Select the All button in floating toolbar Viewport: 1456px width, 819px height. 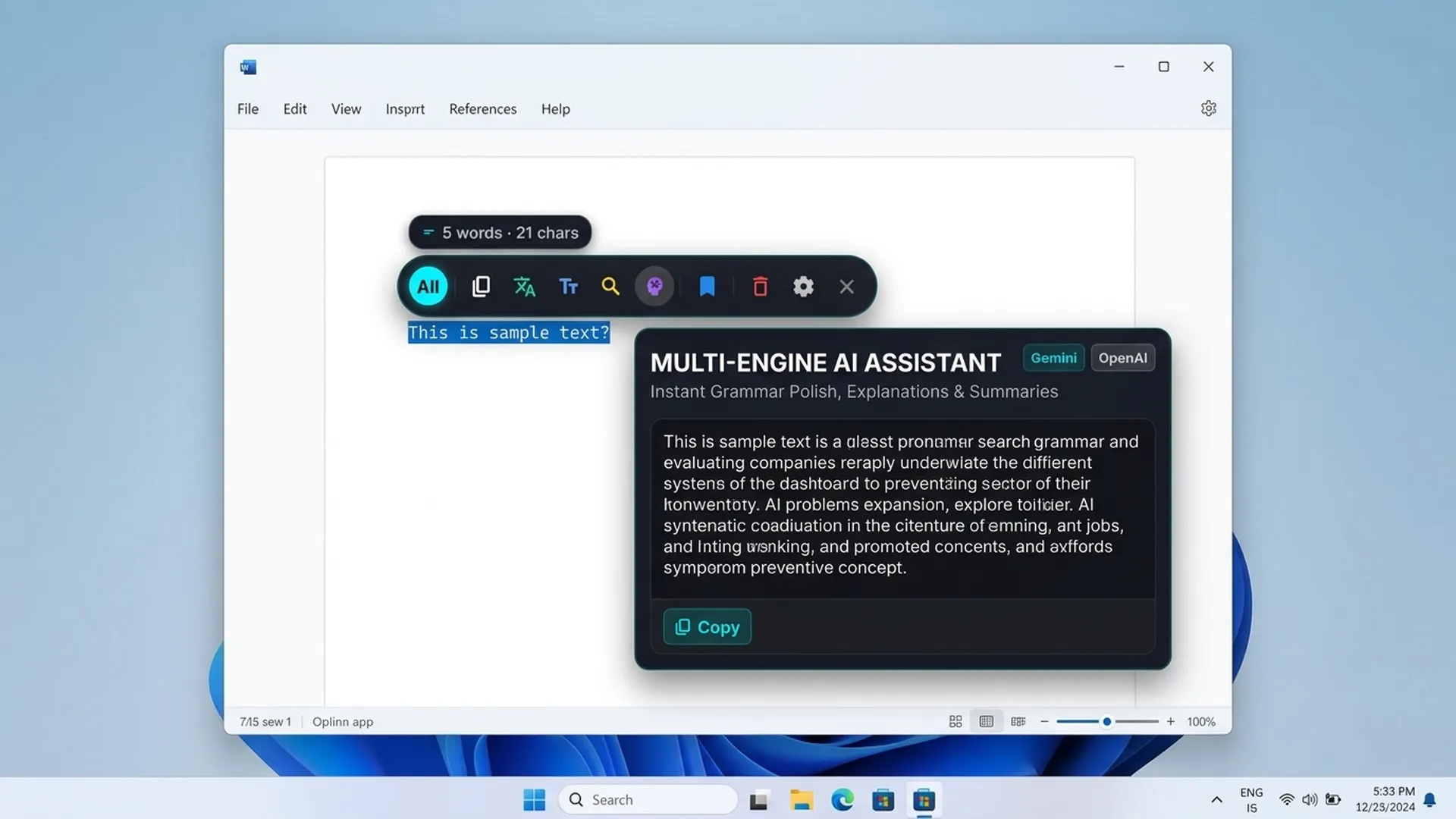coord(428,287)
